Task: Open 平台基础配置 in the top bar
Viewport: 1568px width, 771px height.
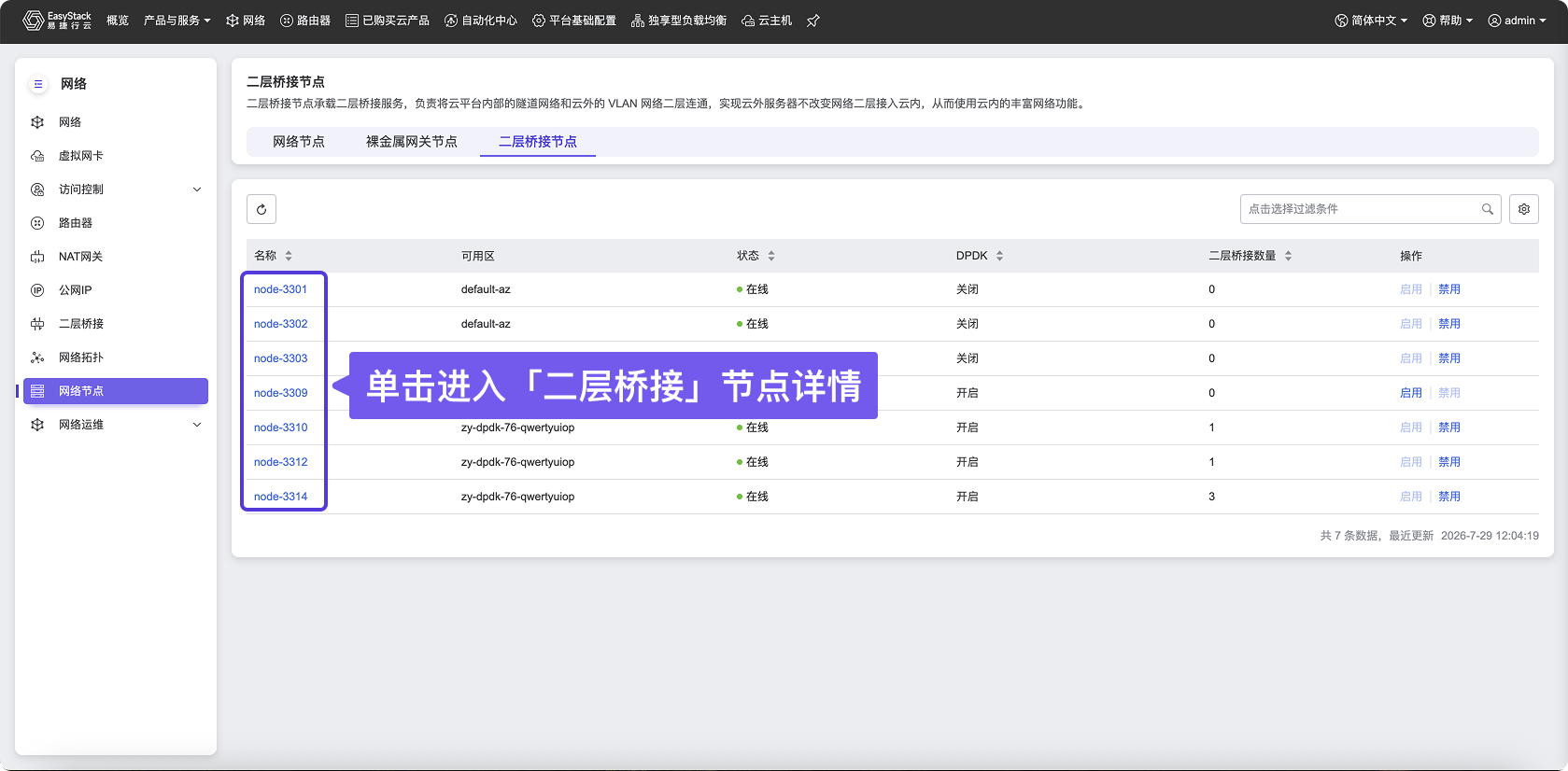Action: (x=574, y=21)
